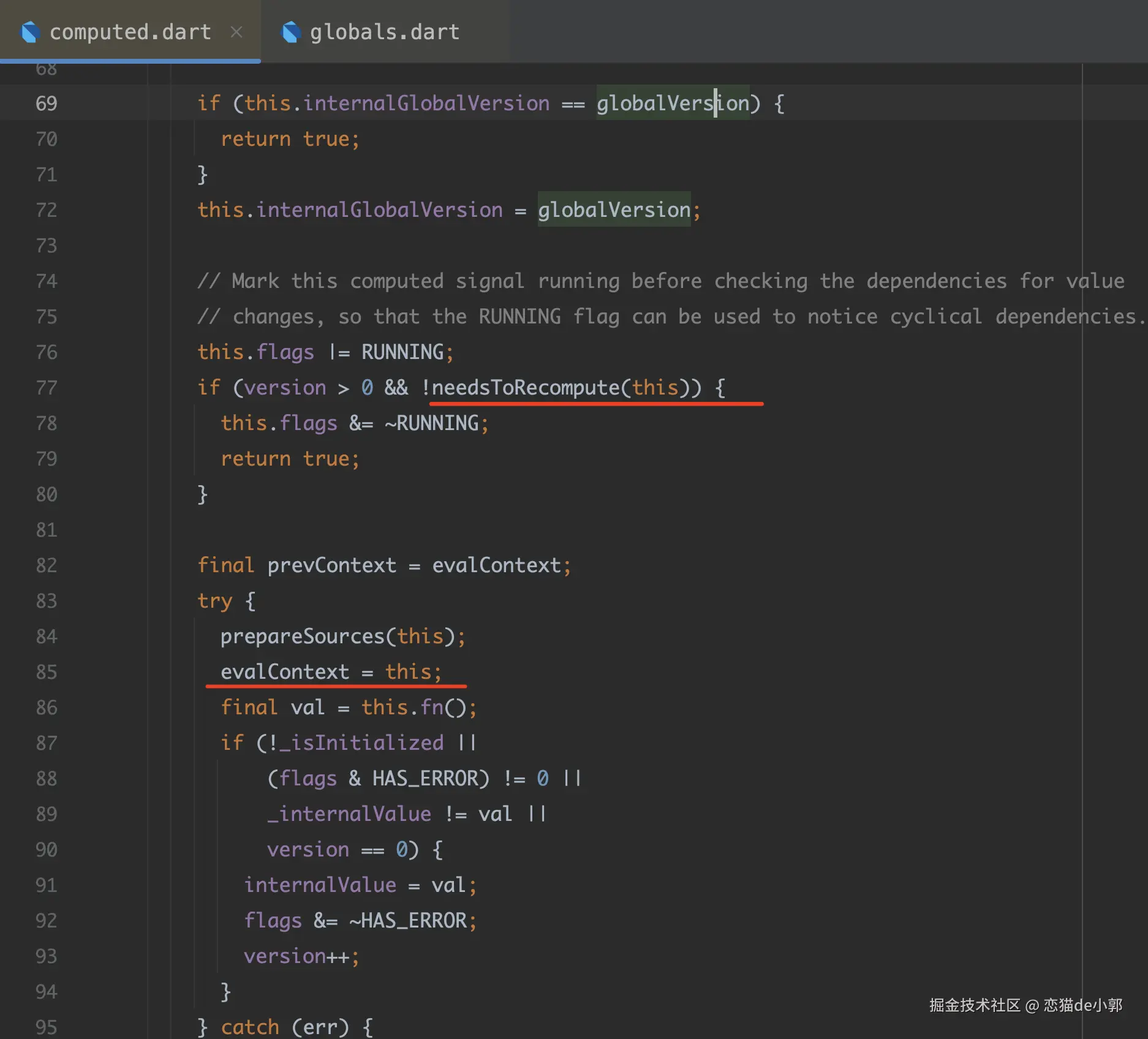This screenshot has height=1039, width=1148.
Task: Click line number 90 in the gutter
Action: (47, 850)
